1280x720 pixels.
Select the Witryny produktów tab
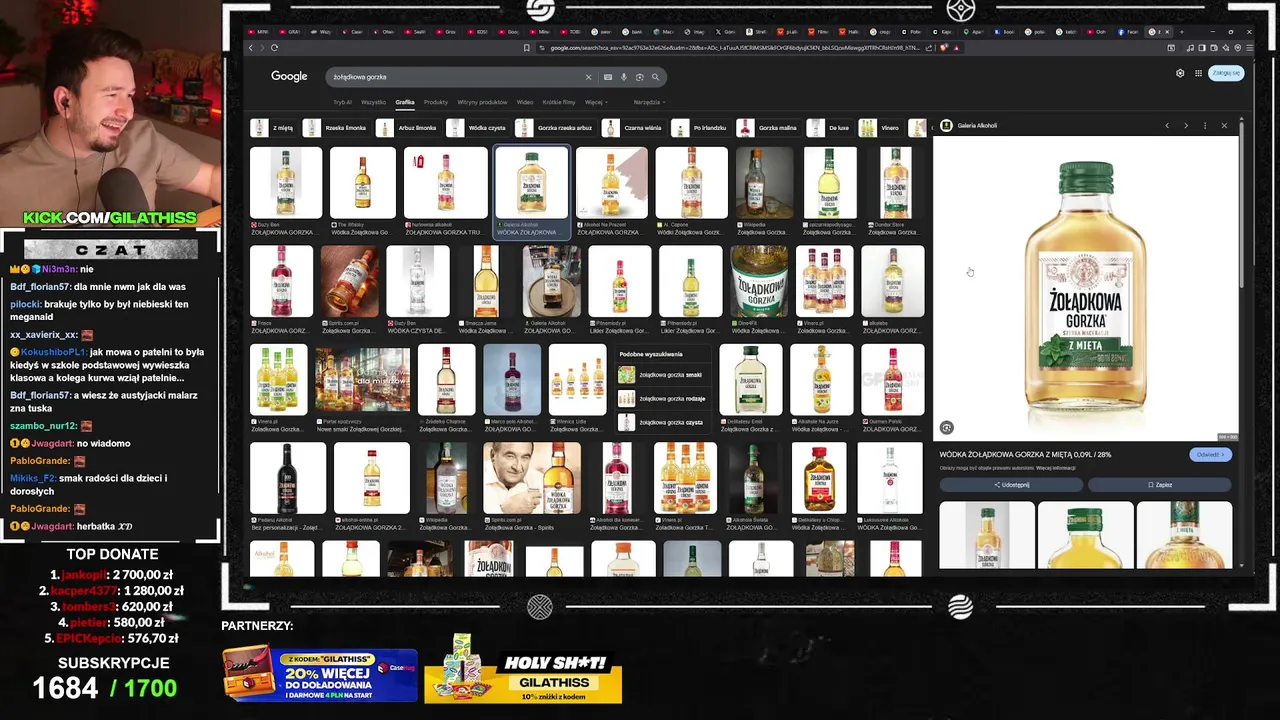click(482, 102)
